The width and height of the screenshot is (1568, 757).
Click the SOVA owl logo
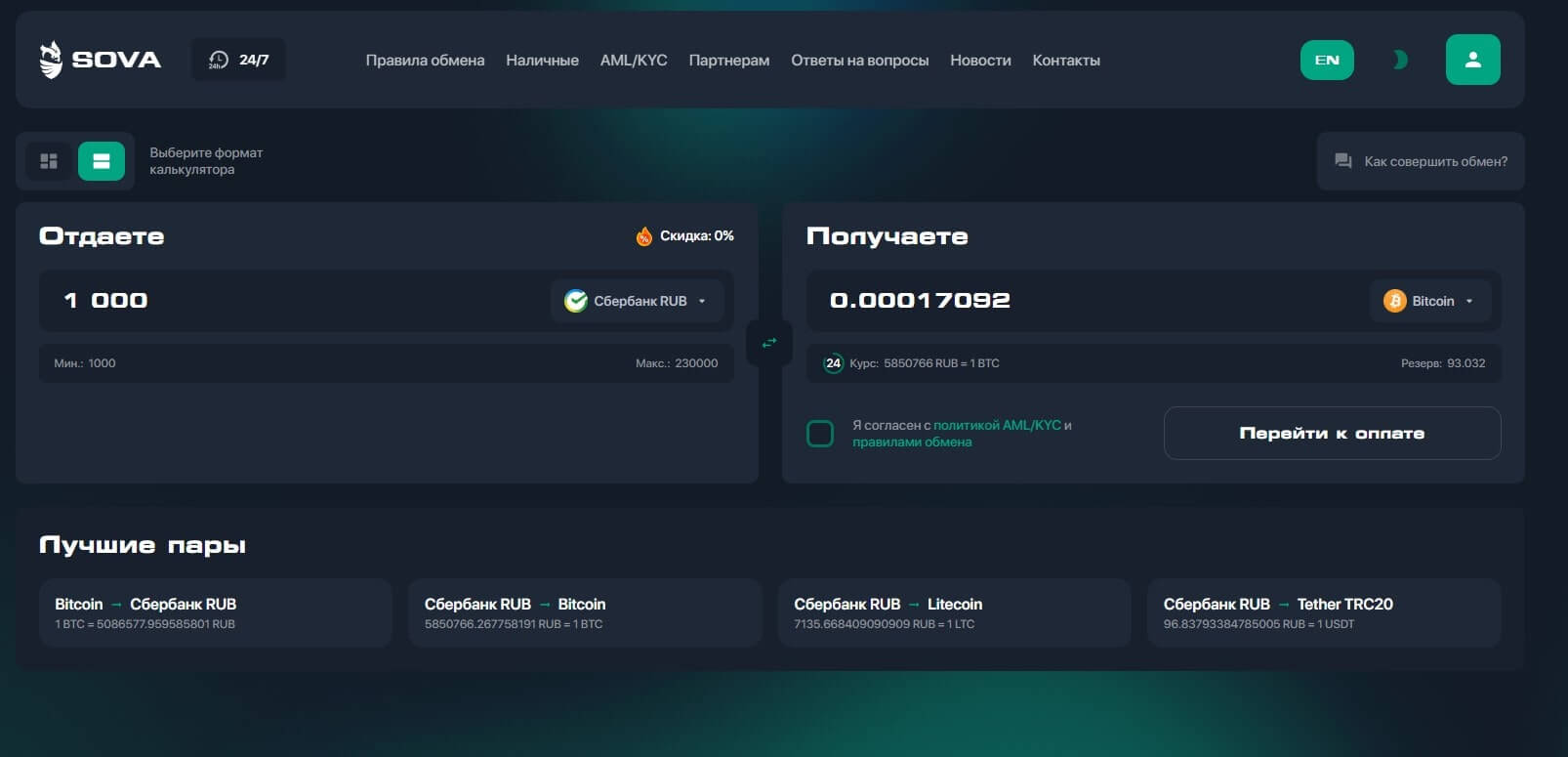tap(51, 60)
